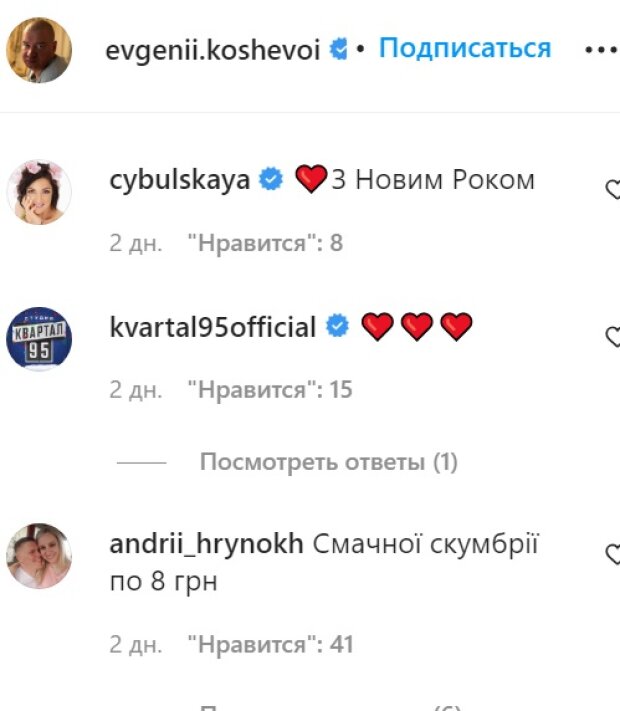Click verified badge next to kvartal95official

(337, 326)
